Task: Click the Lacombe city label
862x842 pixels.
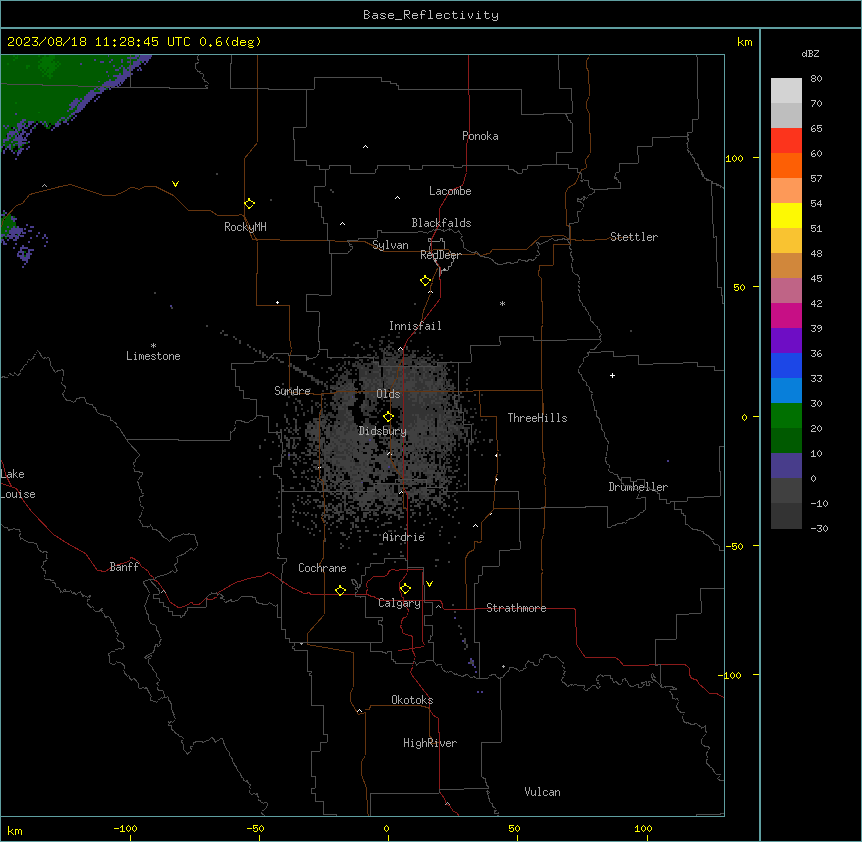Action: pyautogui.click(x=450, y=191)
